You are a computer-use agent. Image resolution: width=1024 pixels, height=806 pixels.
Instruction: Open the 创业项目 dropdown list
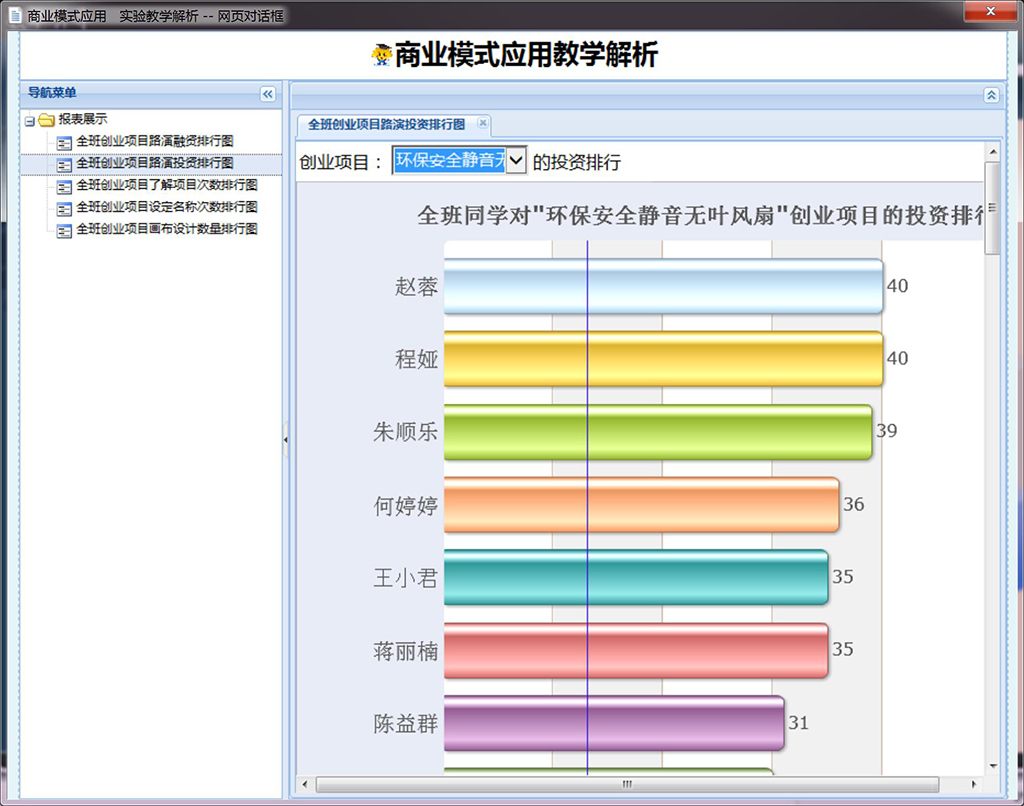coord(516,161)
